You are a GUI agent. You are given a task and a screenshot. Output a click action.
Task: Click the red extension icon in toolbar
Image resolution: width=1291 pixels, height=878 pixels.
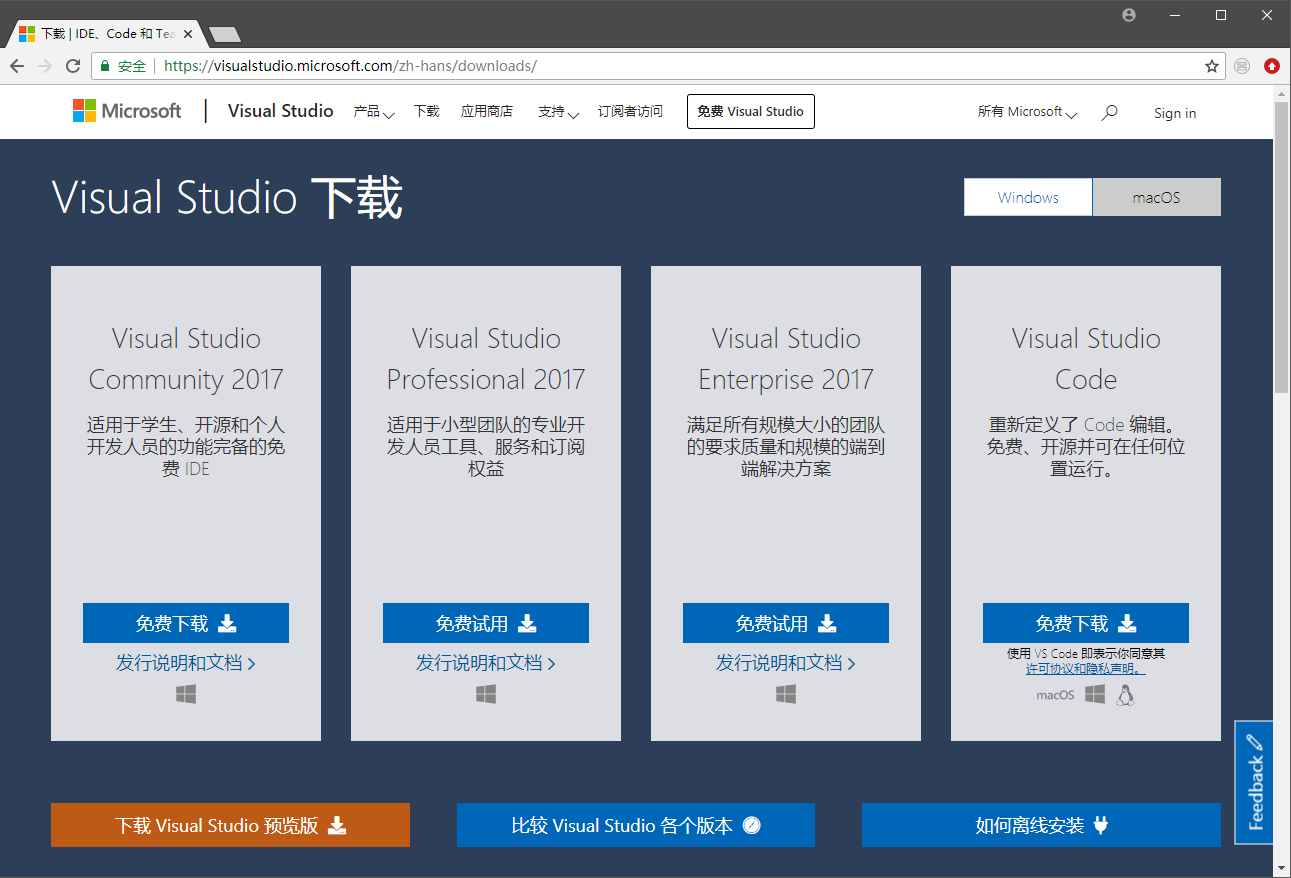[x=1271, y=66]
